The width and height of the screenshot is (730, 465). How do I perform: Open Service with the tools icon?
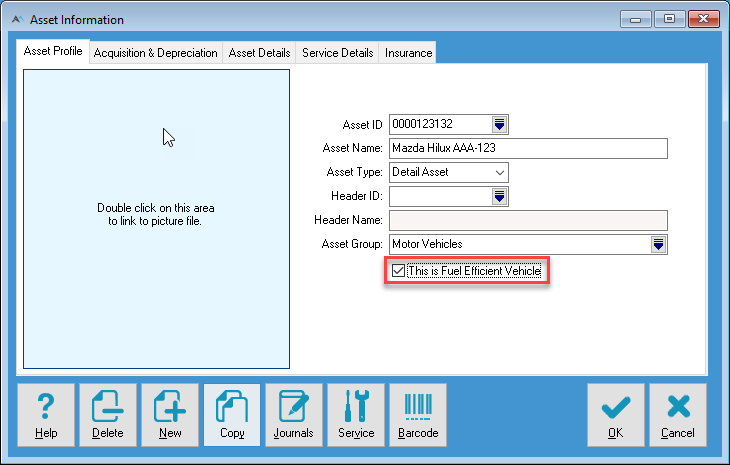356,415
